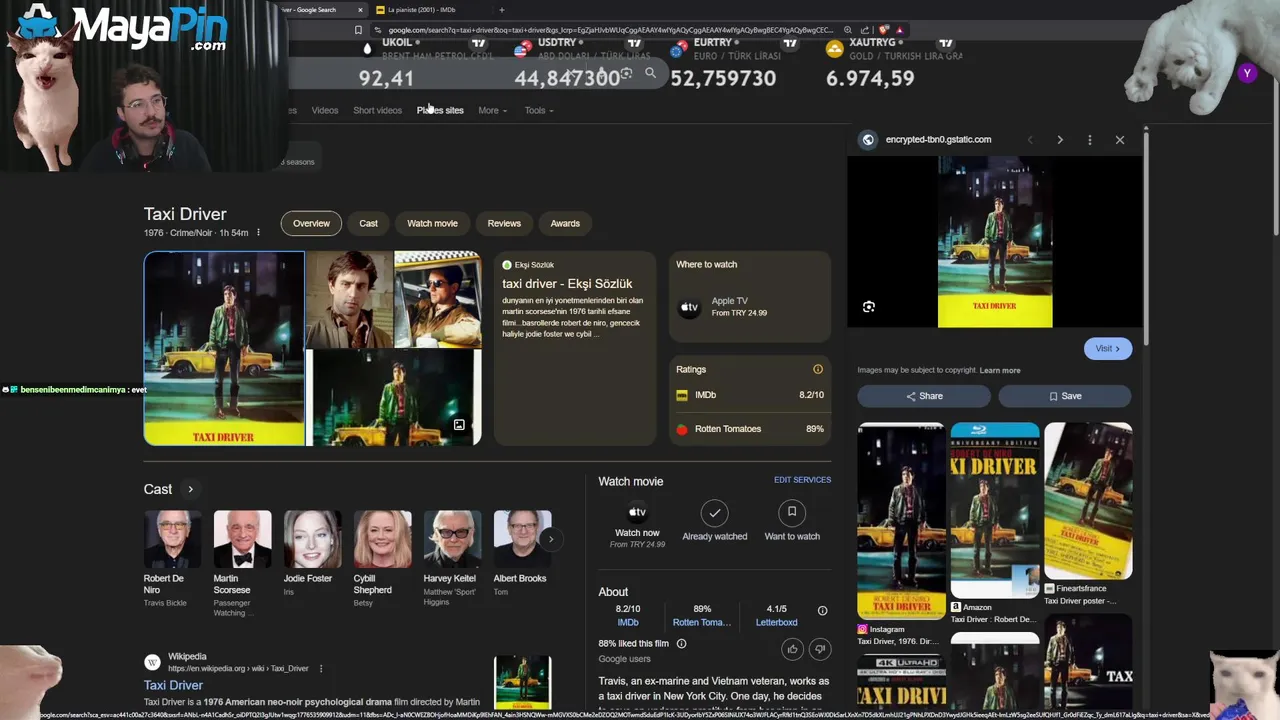Select the Reviews chip
This screenshot has width=1280, height=720.
[x=504, y=223]
